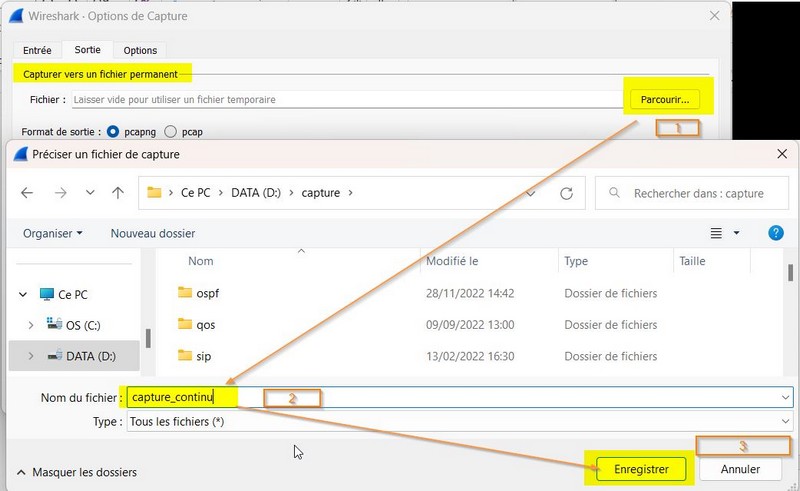Click the back navigation arrow
800x491 pixels.
tap(27, 193)
